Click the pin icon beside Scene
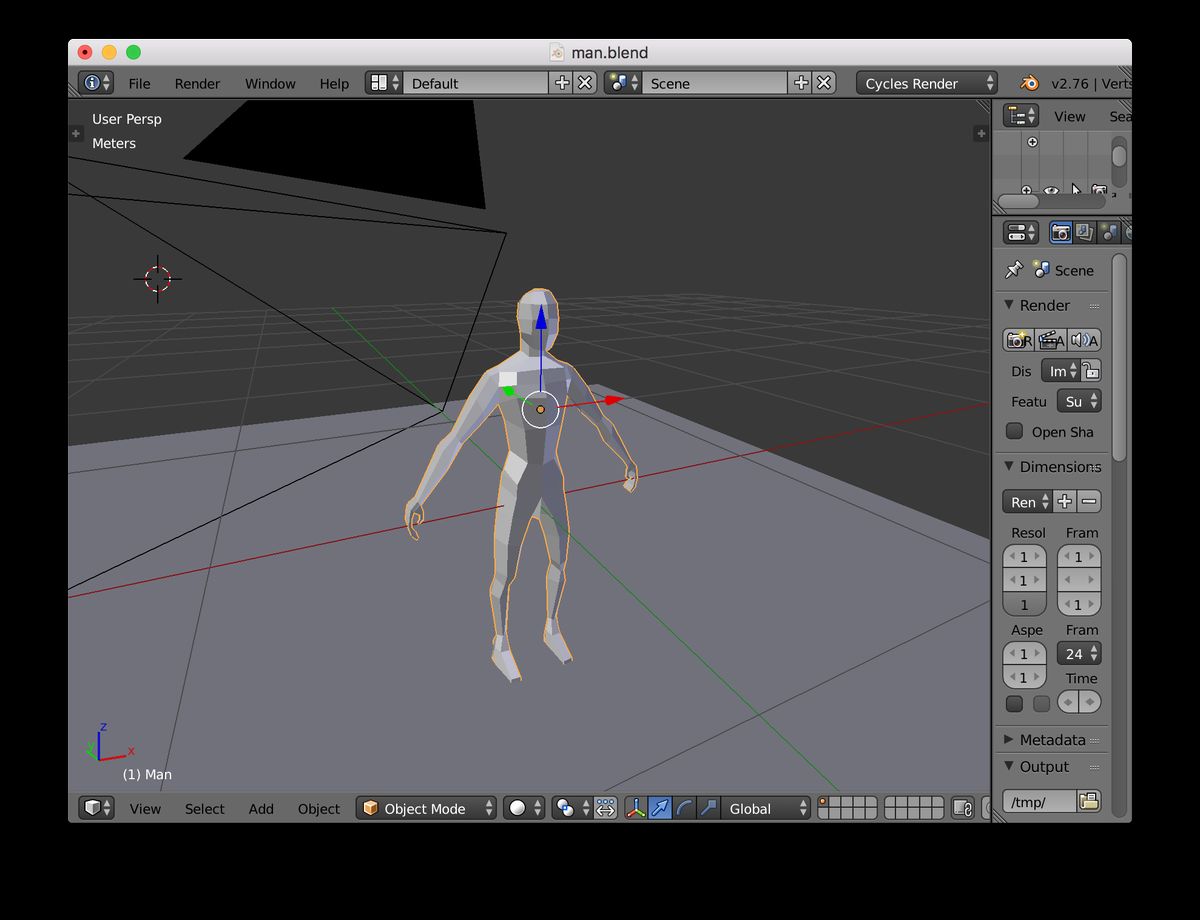Viewport: 1200px width, 920px height. click(1013, 270)
